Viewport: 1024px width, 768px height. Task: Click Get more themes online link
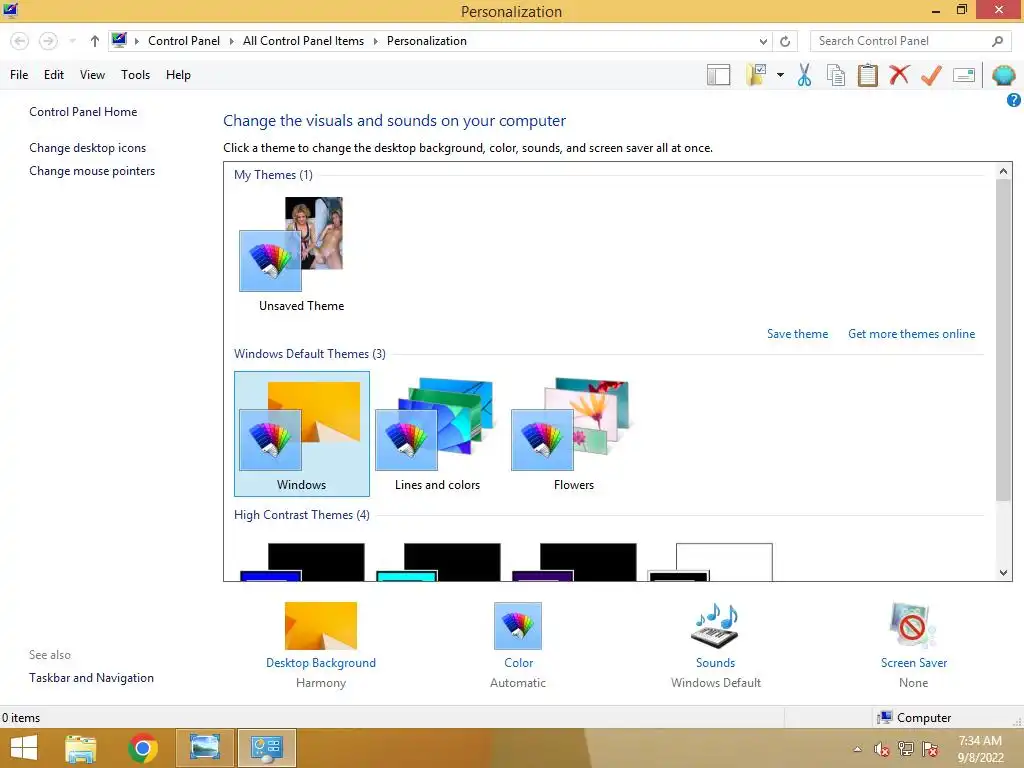pyautogui.click(x=911, y=334)
